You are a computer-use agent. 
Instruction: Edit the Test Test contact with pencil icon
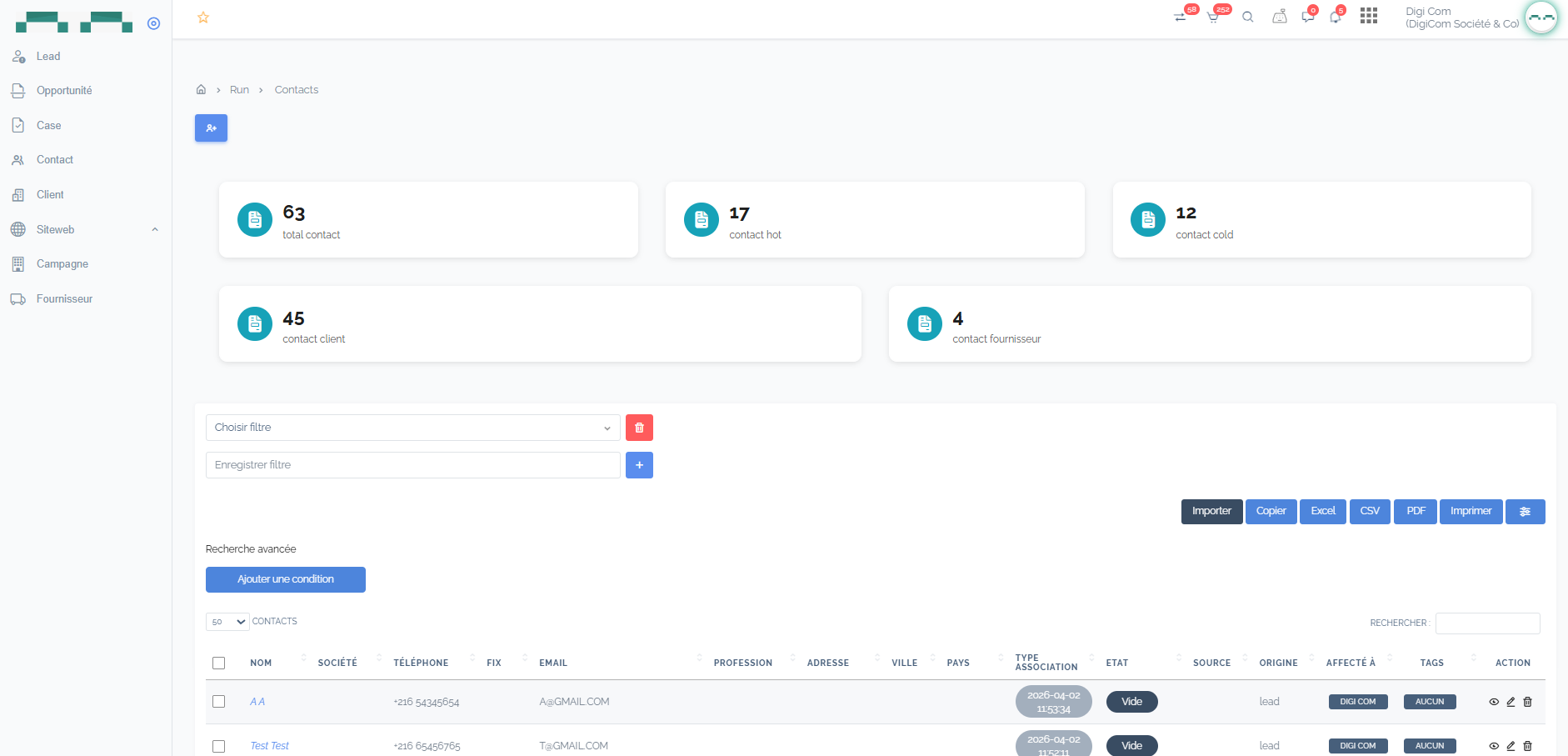[x=1511, y=746]
